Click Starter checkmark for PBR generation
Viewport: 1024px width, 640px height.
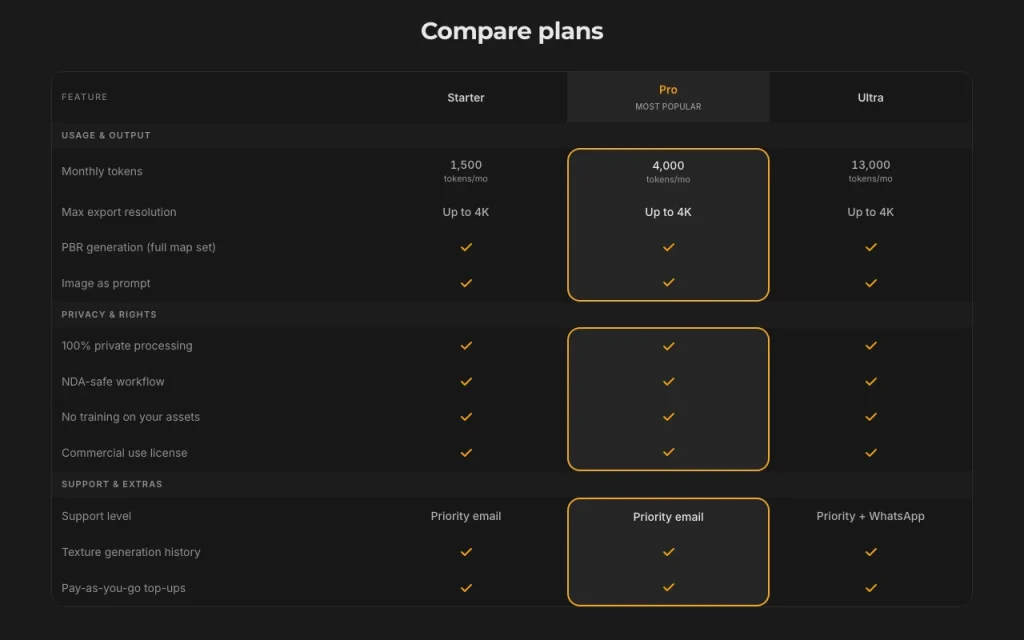pyautogui.click(x=466, y=247)
